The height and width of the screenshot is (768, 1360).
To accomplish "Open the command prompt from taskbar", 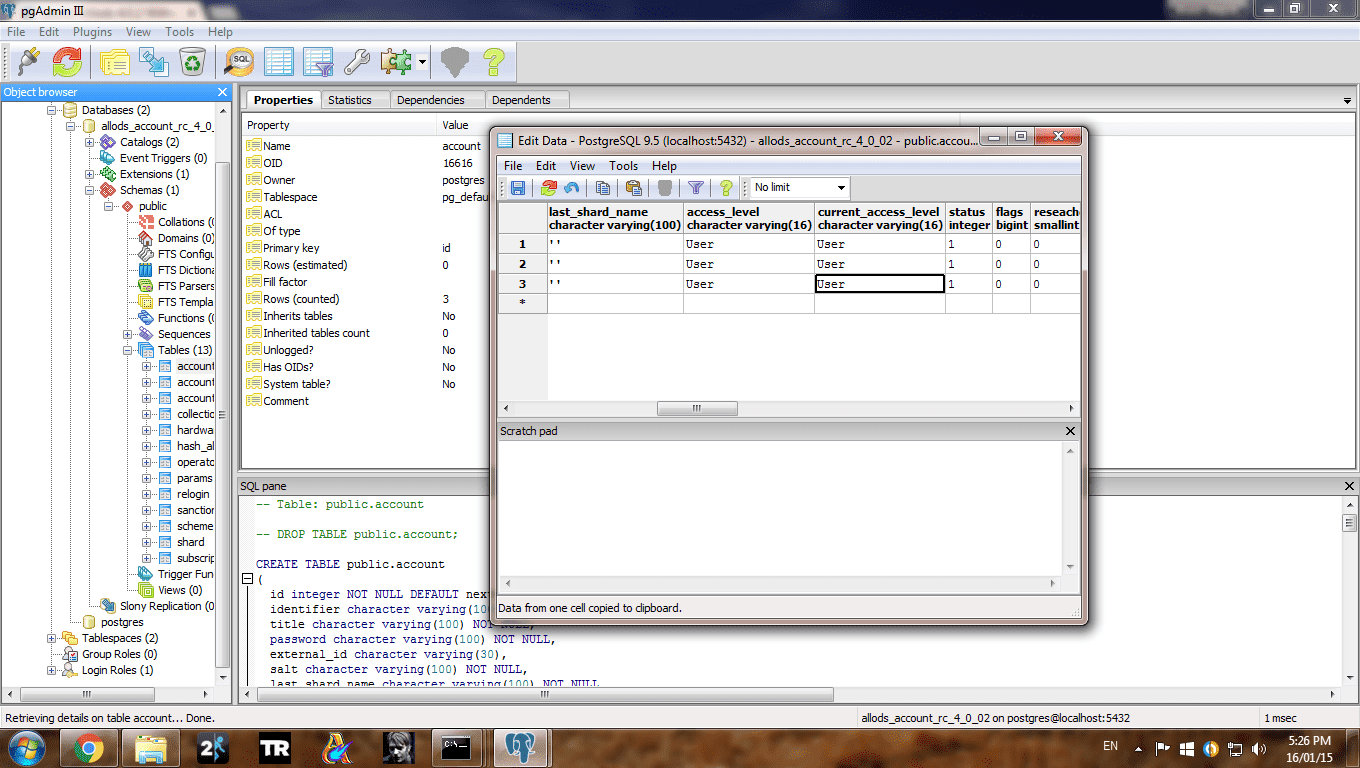I will click(457, 748).
